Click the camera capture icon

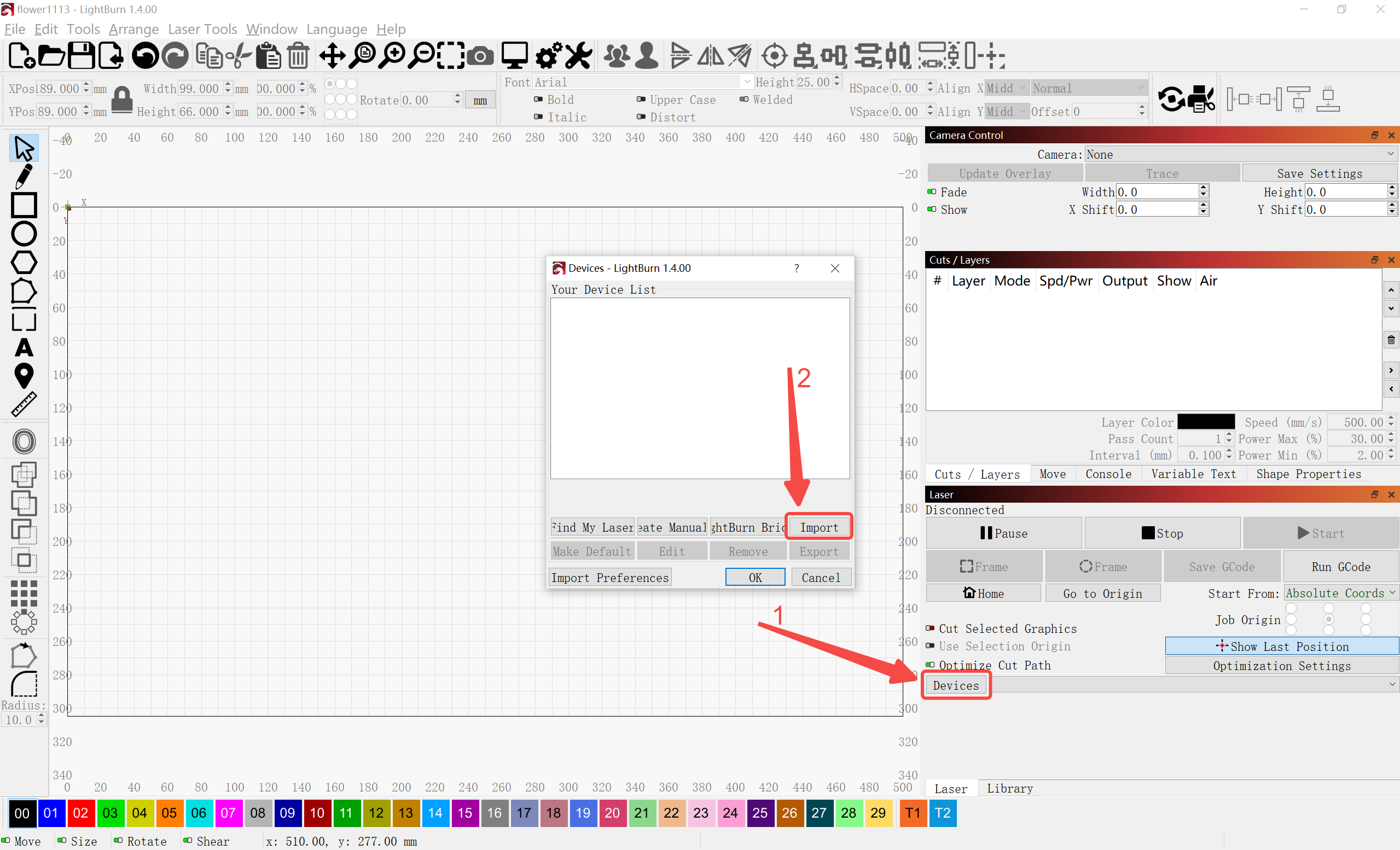click(x=481, y=56)
